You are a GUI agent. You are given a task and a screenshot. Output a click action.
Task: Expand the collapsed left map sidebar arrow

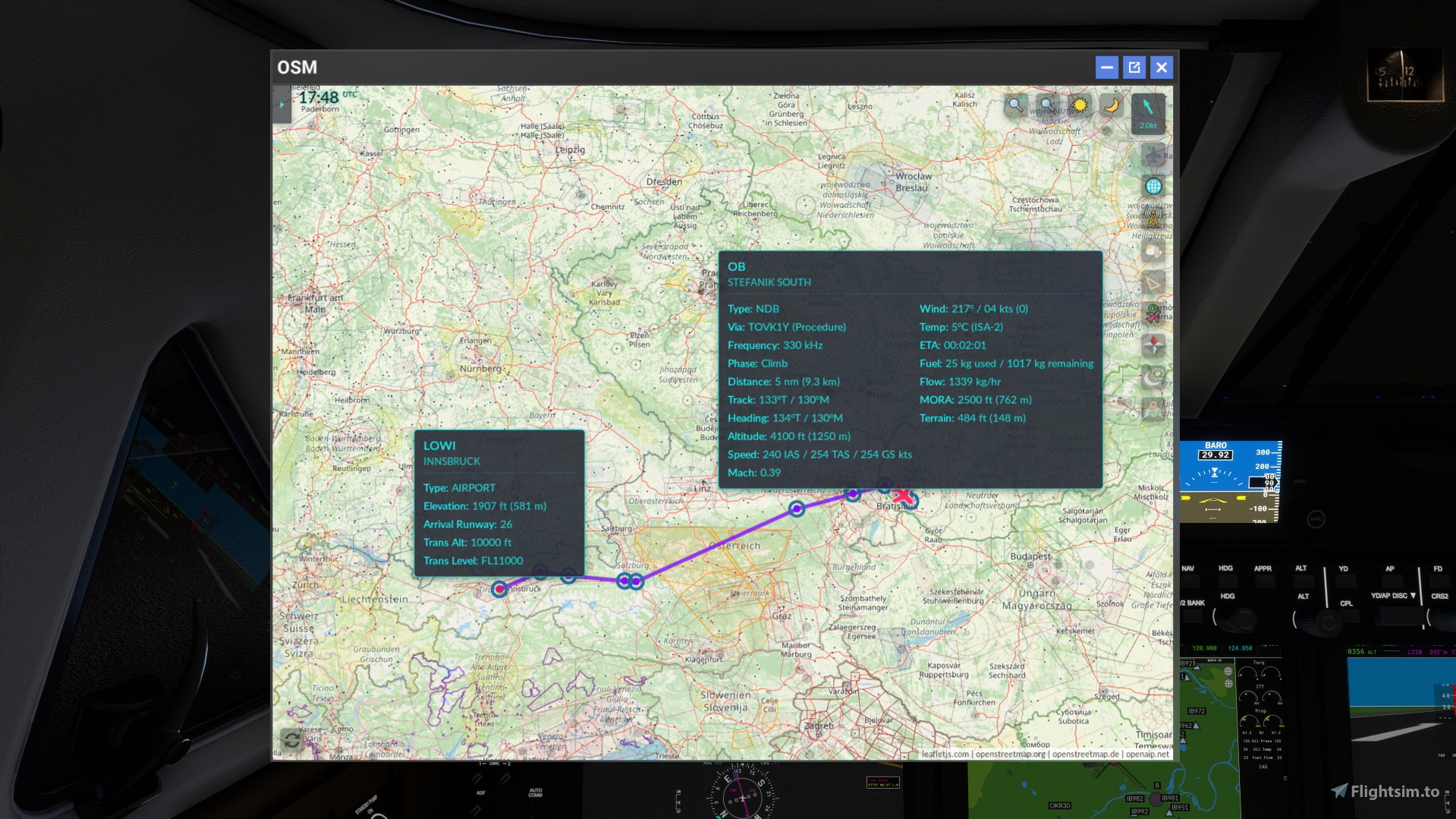[281, 105]
